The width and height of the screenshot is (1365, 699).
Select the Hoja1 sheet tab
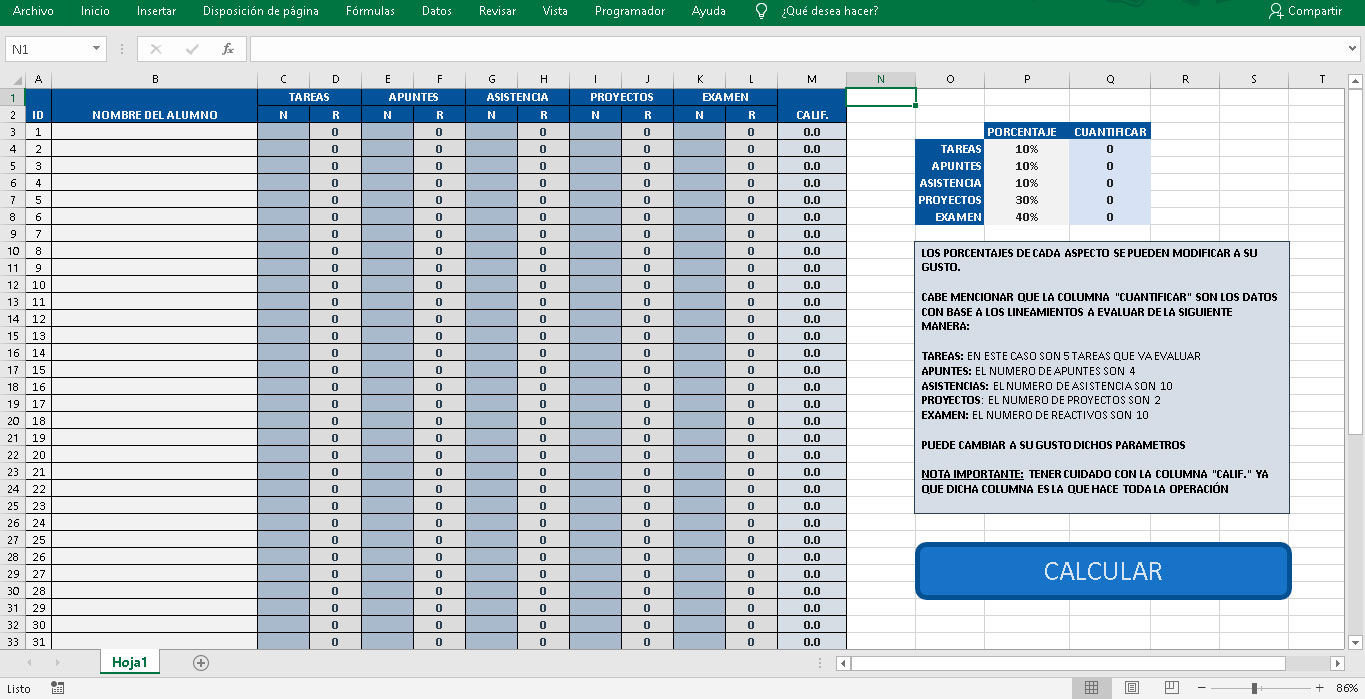[x=130, y=662]
